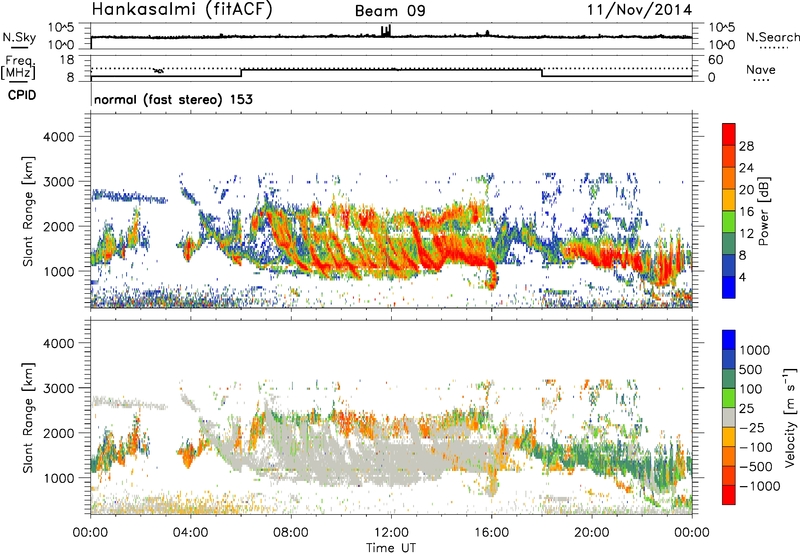Click the N.Search legend label
The height and width of the screenshot is (554, 800).
coord(772,37)
